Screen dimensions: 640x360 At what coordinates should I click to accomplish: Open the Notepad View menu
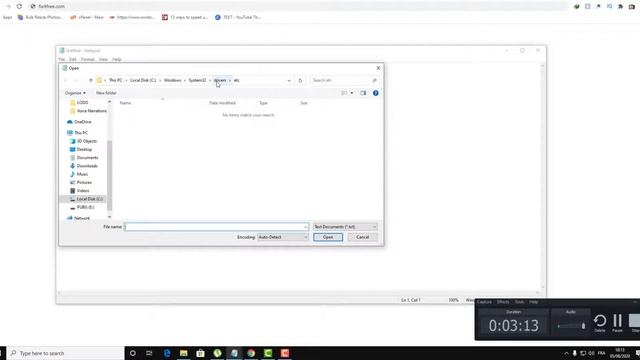(x=103, y=60)
